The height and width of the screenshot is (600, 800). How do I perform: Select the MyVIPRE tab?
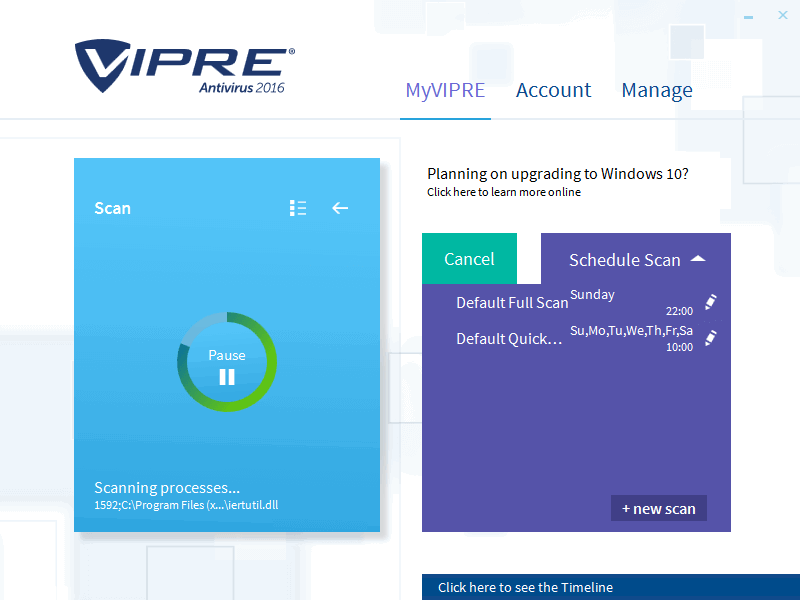(x=445, y=90)
